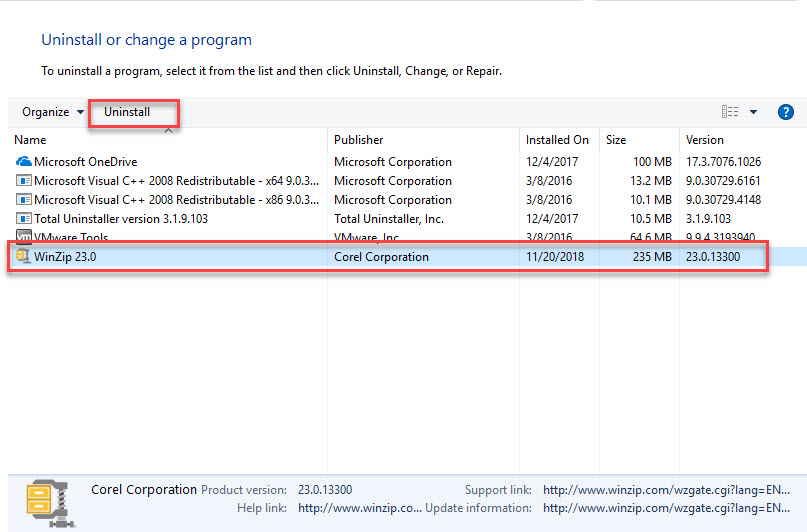This screenshot has height=532, width=807.
Task: Sort by the Version column header
Action: pos(705,140)
